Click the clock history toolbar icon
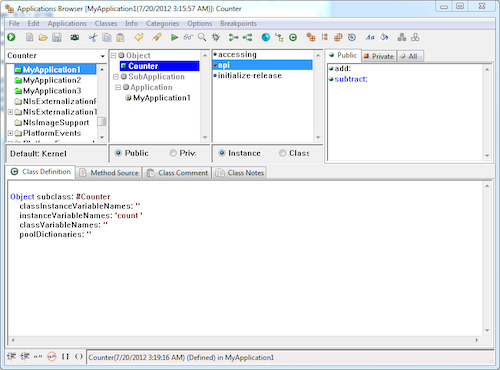The height and width of the screenshot is (370, 500). click(x=352, y=37)
